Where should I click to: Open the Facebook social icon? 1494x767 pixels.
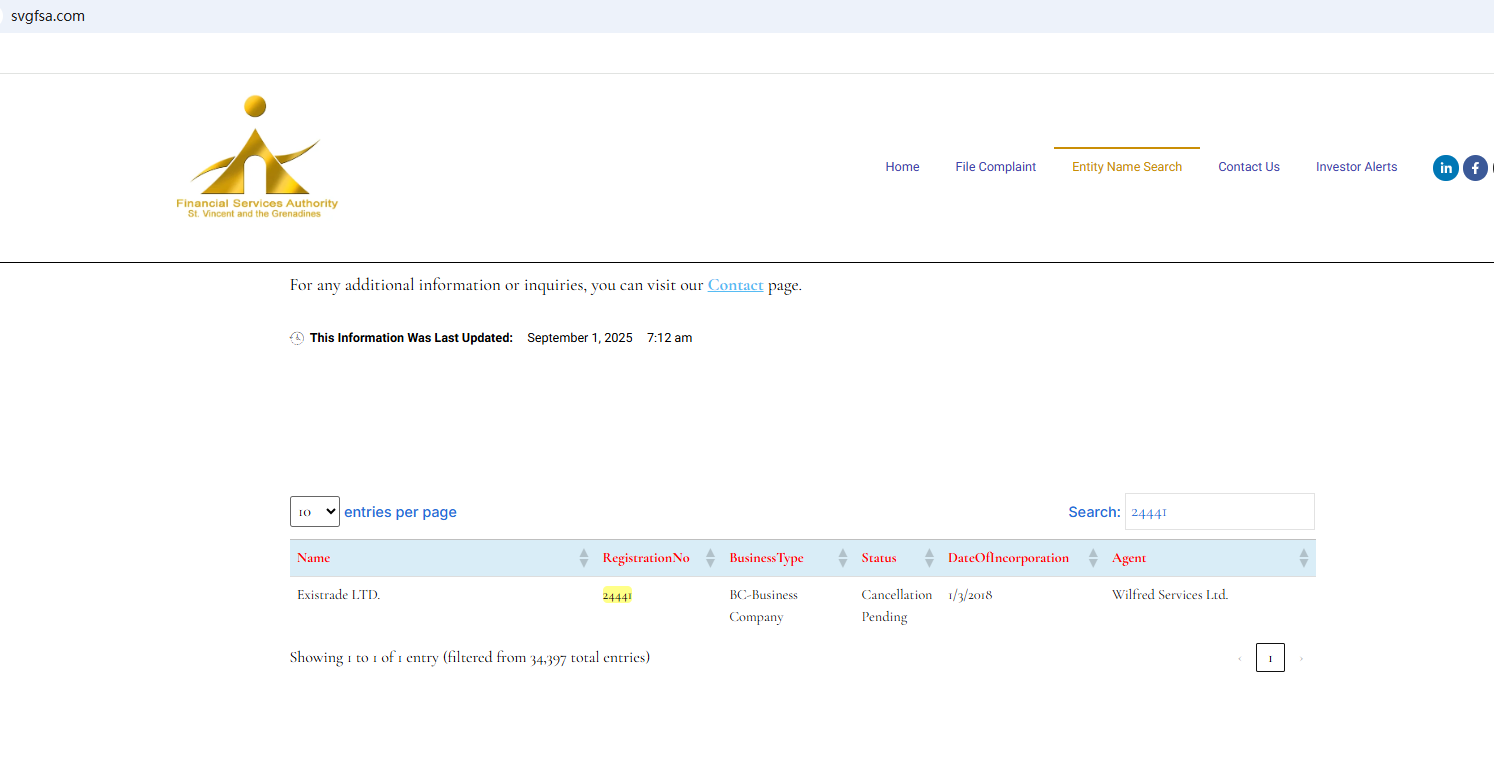1475,168
